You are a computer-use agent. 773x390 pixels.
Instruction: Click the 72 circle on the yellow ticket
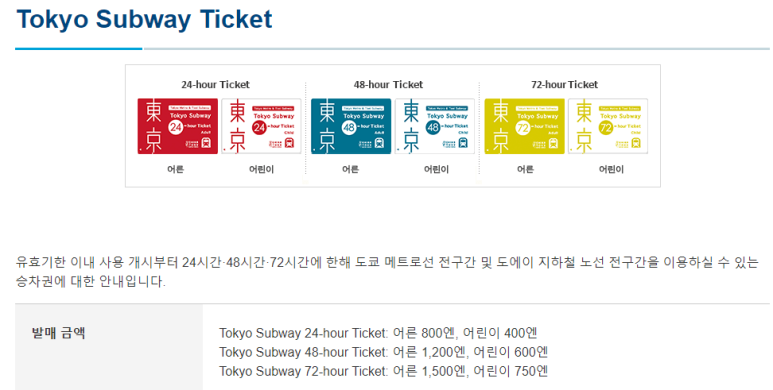(x=523, y=128)
